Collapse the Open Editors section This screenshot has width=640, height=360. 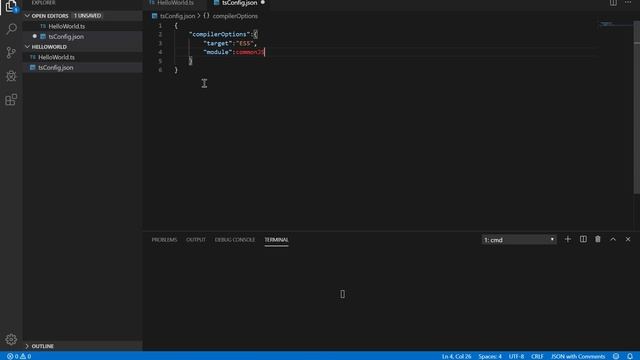[27, 16]
